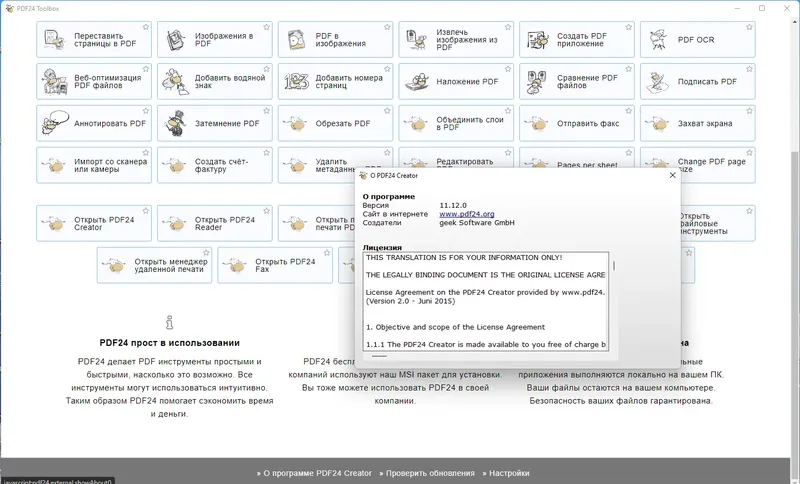Screen dimensions: 800x484
Task: Favorite the Изображения в PDF tile star
Action: click(266, 27)
